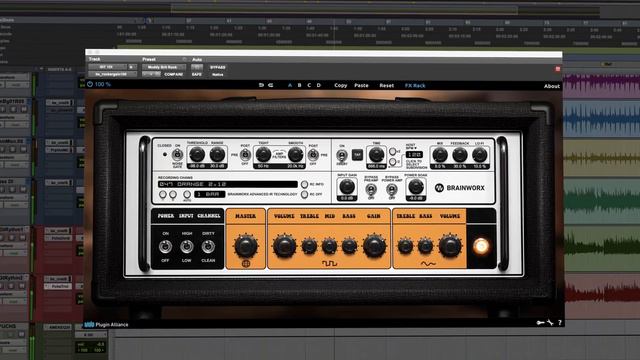The height and width of the screenshot is (360, 640).
Task: Click the recording chain next round button
Action: [173, 195]
